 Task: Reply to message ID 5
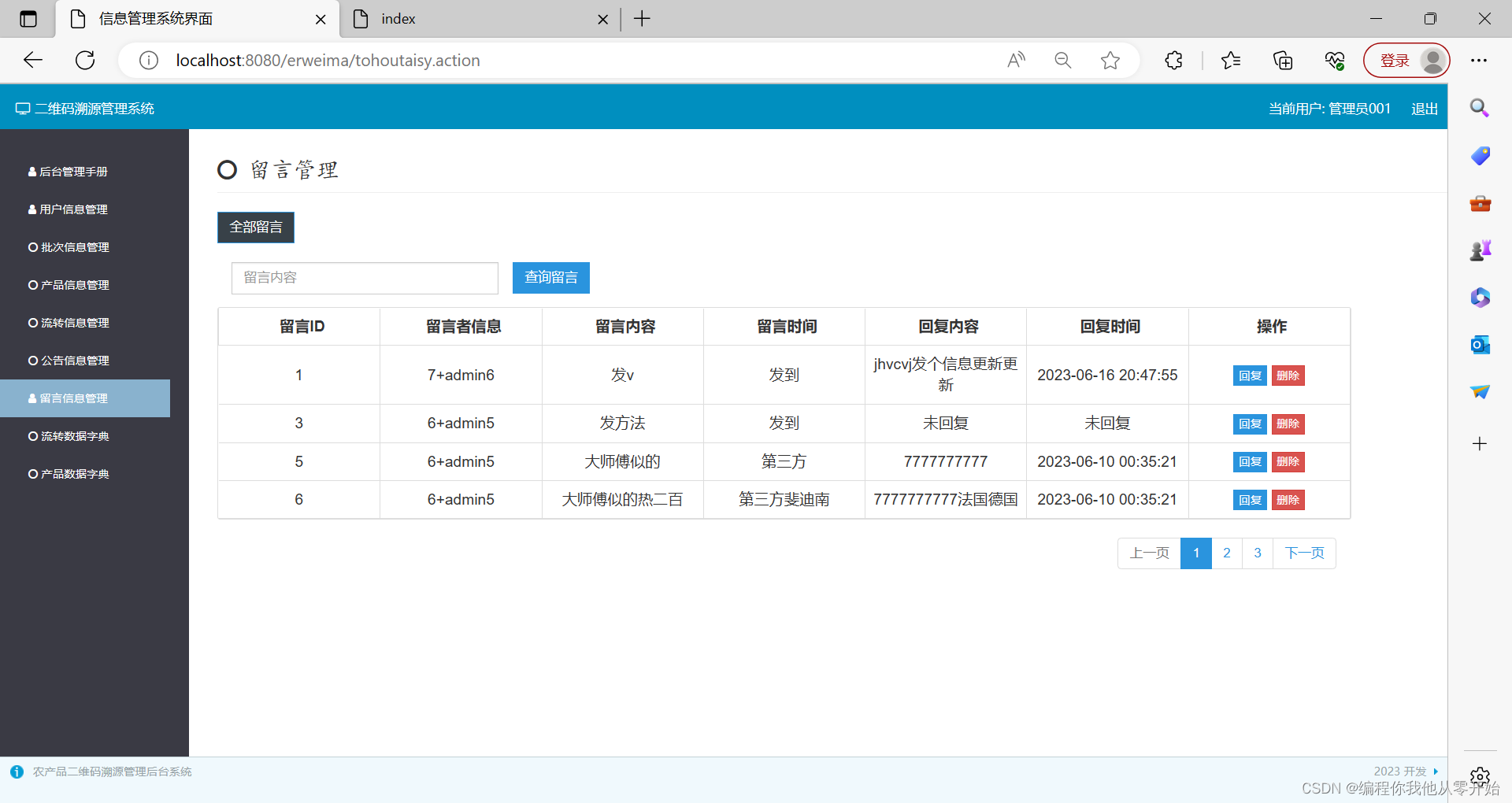(1250, 461)
